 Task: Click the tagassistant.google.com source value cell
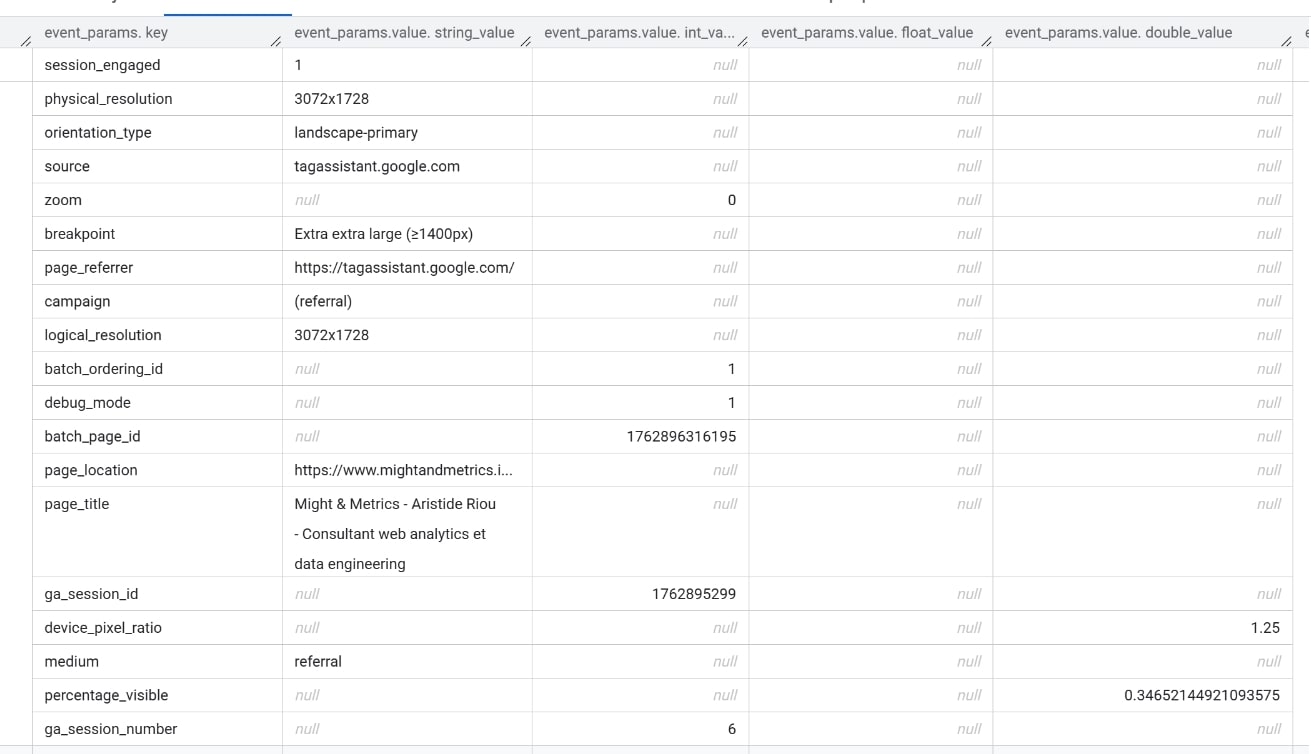[377, 167]
